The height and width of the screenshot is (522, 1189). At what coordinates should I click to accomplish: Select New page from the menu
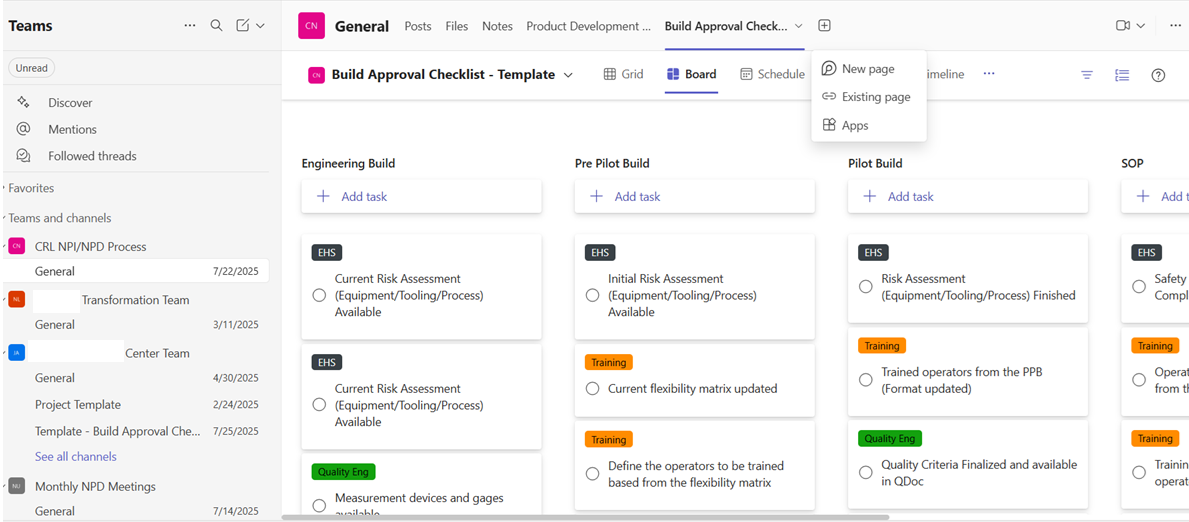click(869, 69)
